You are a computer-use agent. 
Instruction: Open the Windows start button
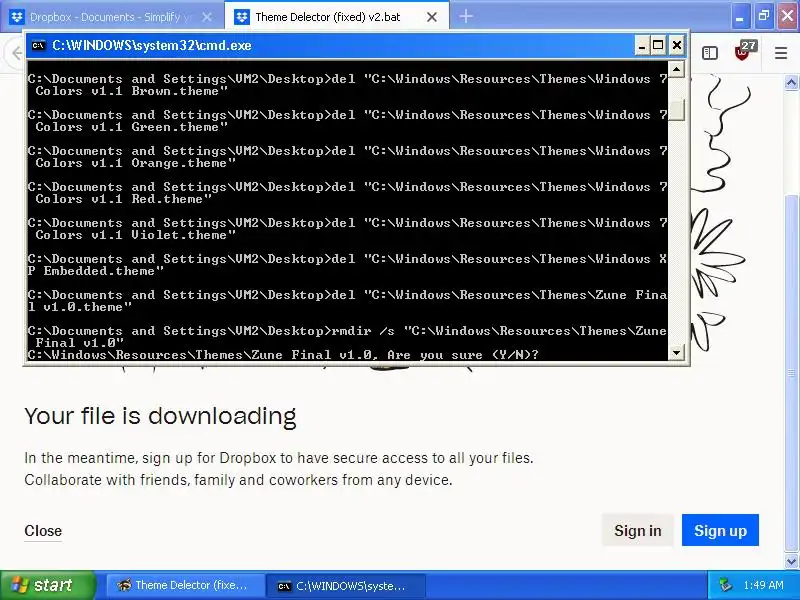pyautogui.click(x=48, y=585)
